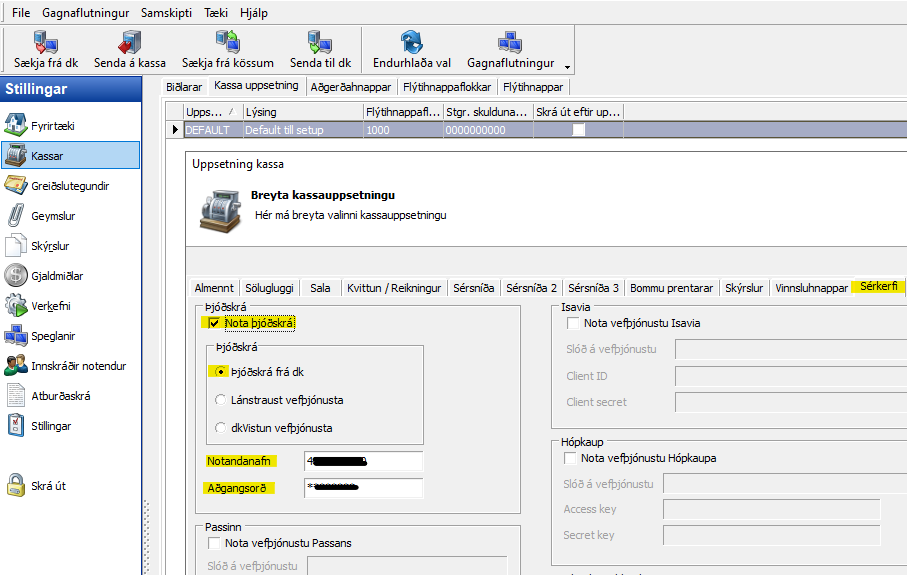Screen dimensions: 907x575
Task: Select dkVistun vefþjónusta radio button
Action: (x=221, y=428)
